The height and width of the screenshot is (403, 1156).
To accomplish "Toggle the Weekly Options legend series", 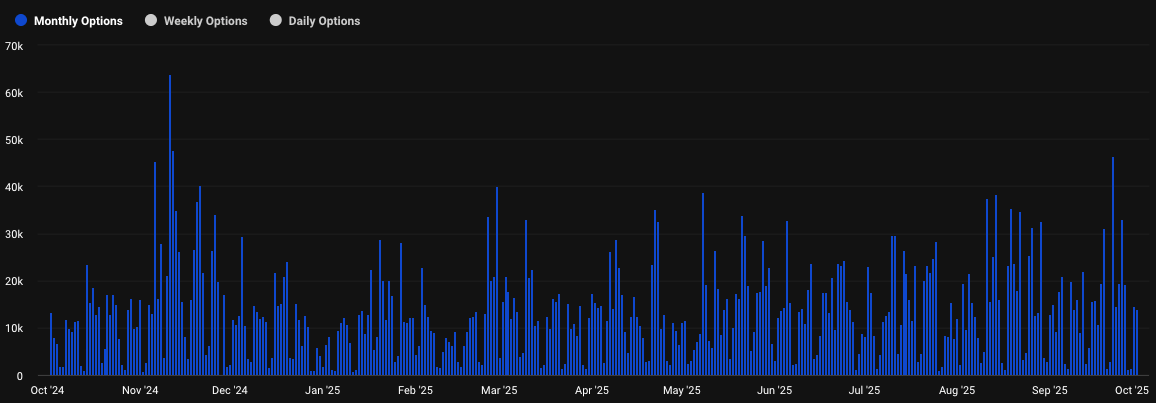I will 196,21.
